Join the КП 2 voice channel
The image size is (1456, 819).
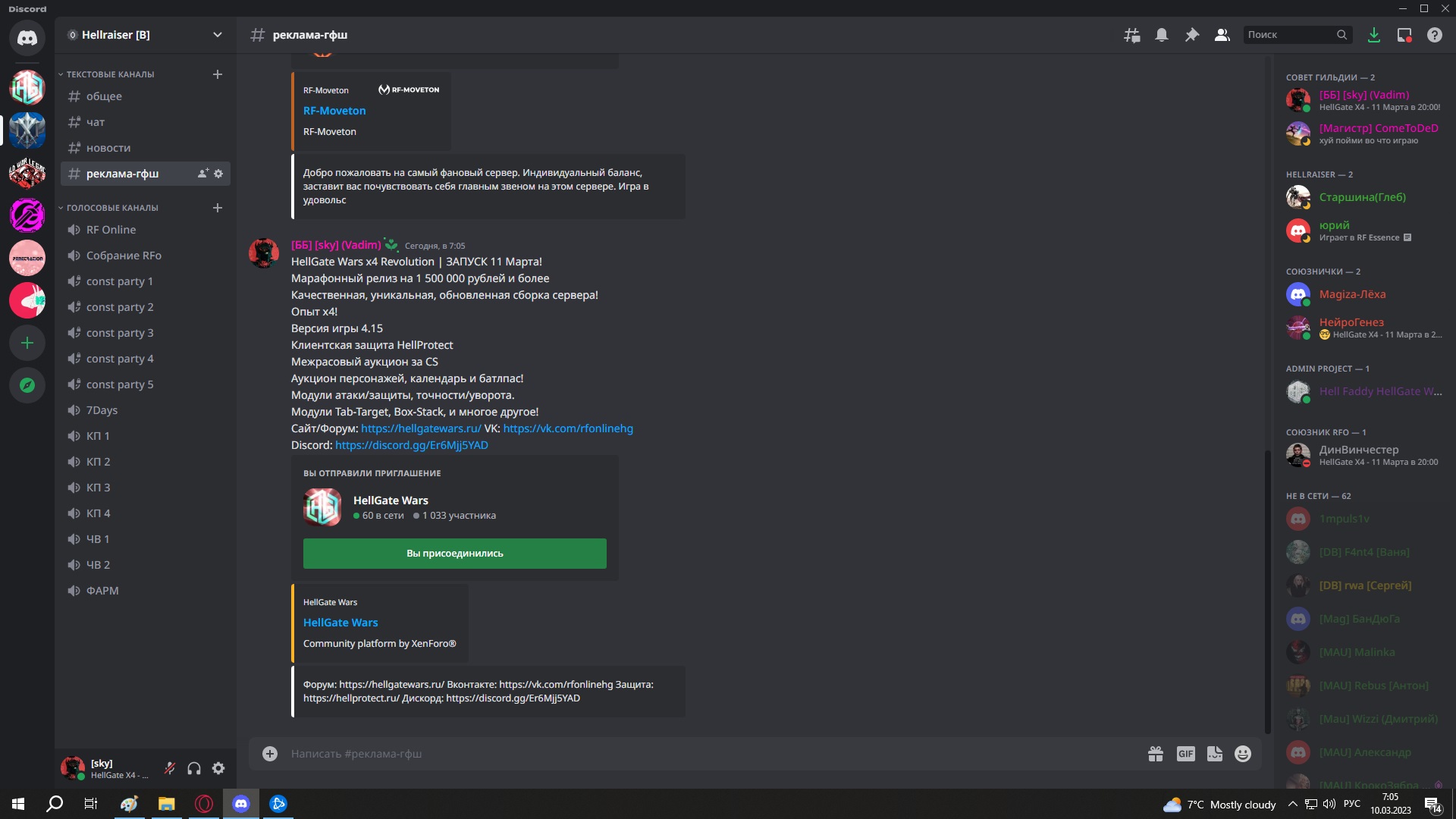click(x=146, y=462)
